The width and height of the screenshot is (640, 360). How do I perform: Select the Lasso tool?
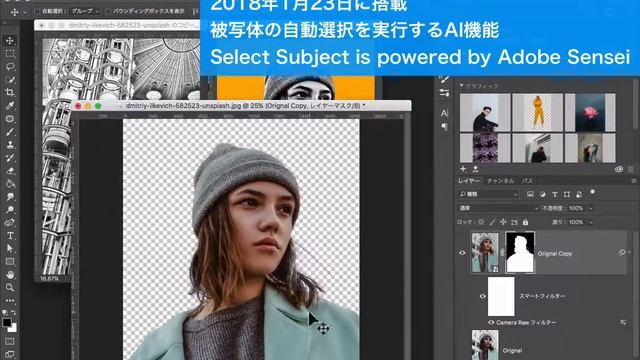tap(10, 67)
